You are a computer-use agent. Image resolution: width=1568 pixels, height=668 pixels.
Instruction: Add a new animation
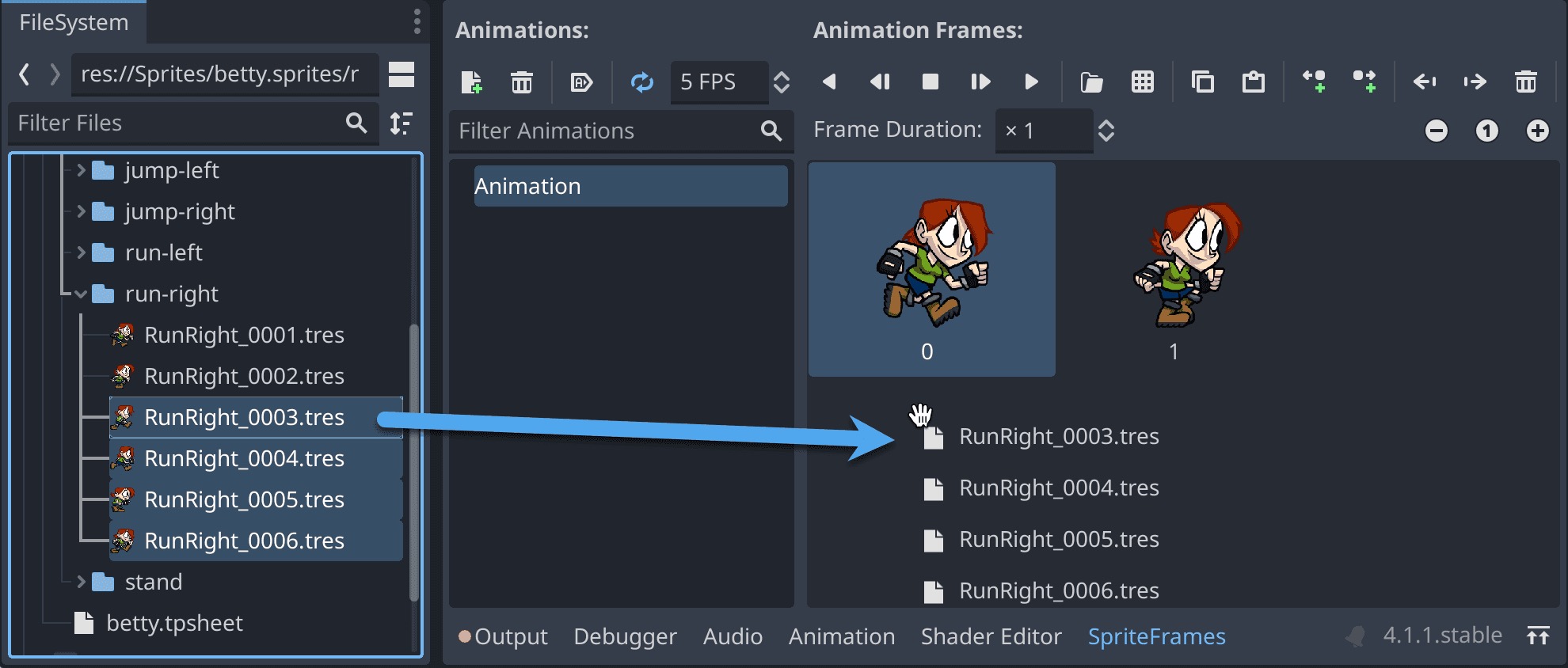(471, 82)
